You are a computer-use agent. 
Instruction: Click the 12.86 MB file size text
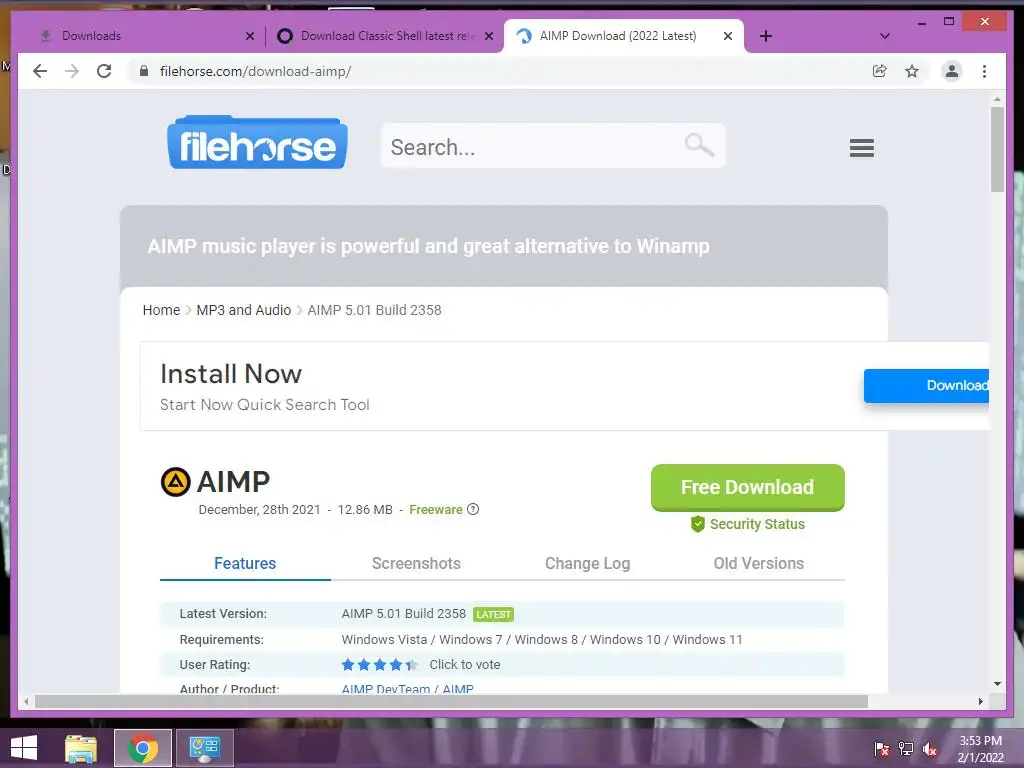[365, 509]
